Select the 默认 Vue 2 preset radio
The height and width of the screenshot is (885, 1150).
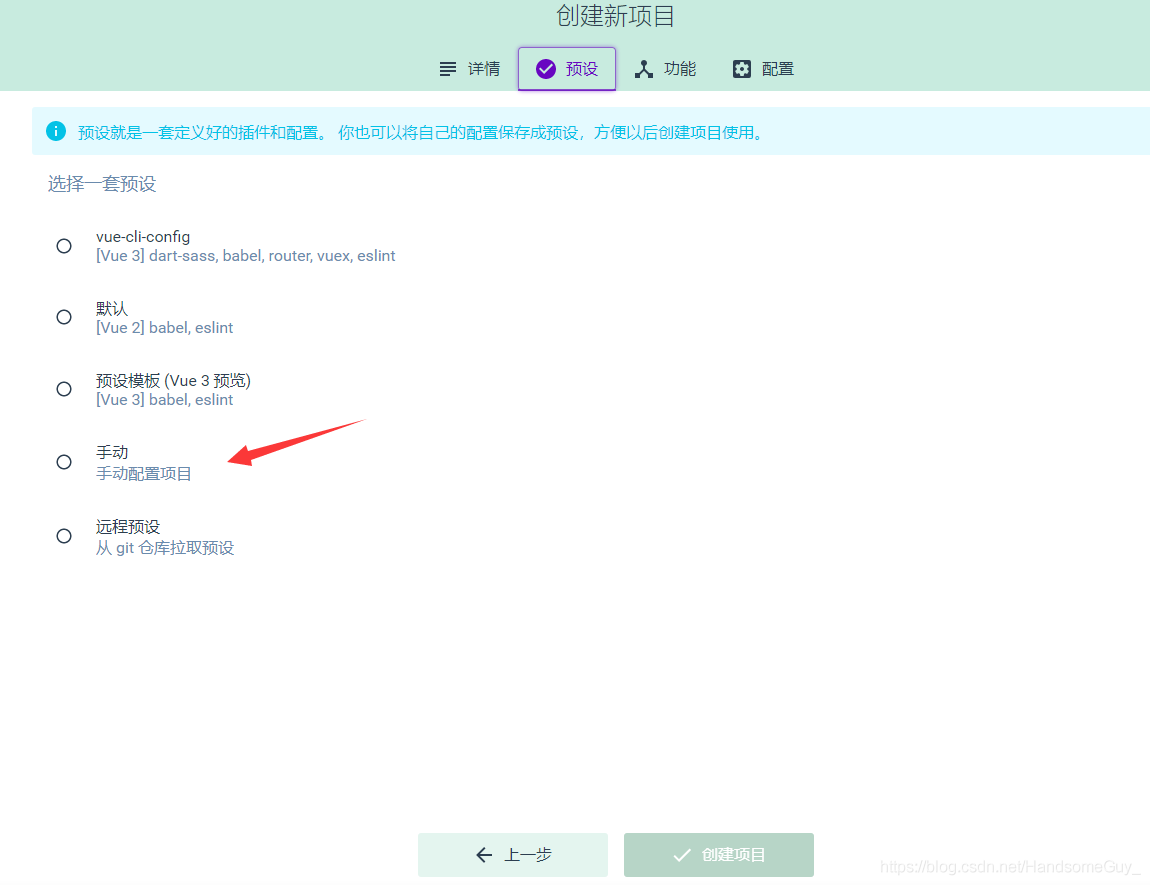64,317
